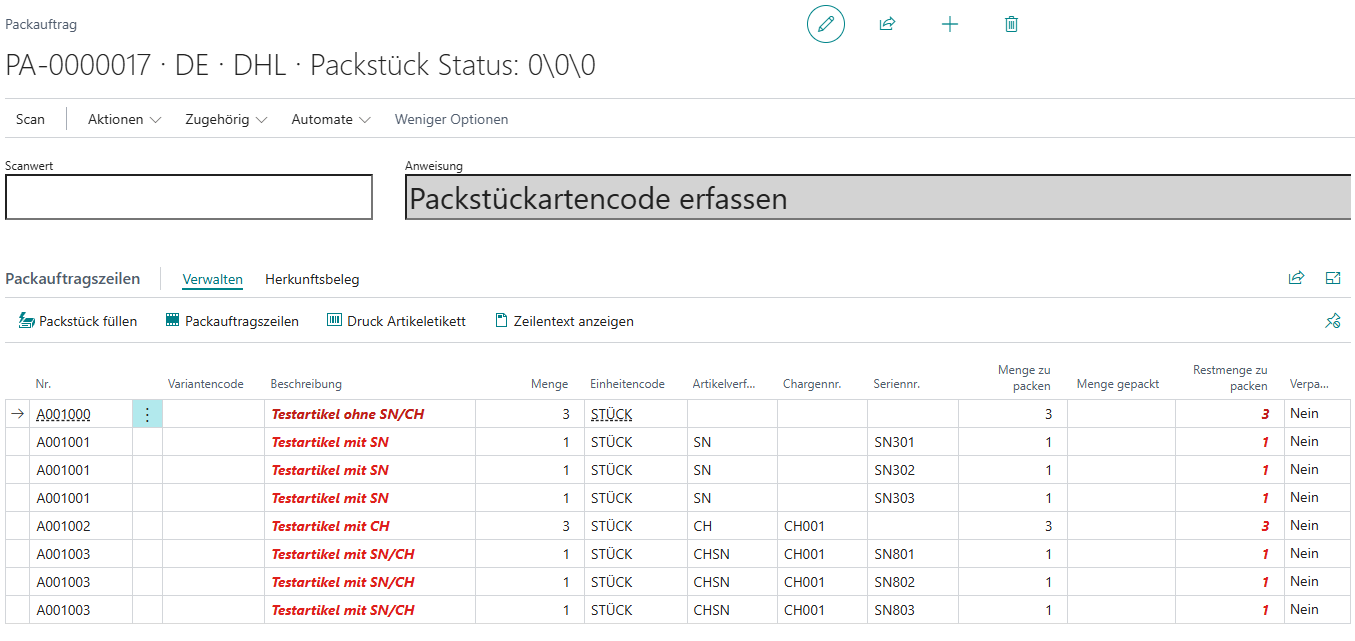Viewport: 1355px width, 641px height.
Task: Click the Scan button
Action: click(30, 119)
